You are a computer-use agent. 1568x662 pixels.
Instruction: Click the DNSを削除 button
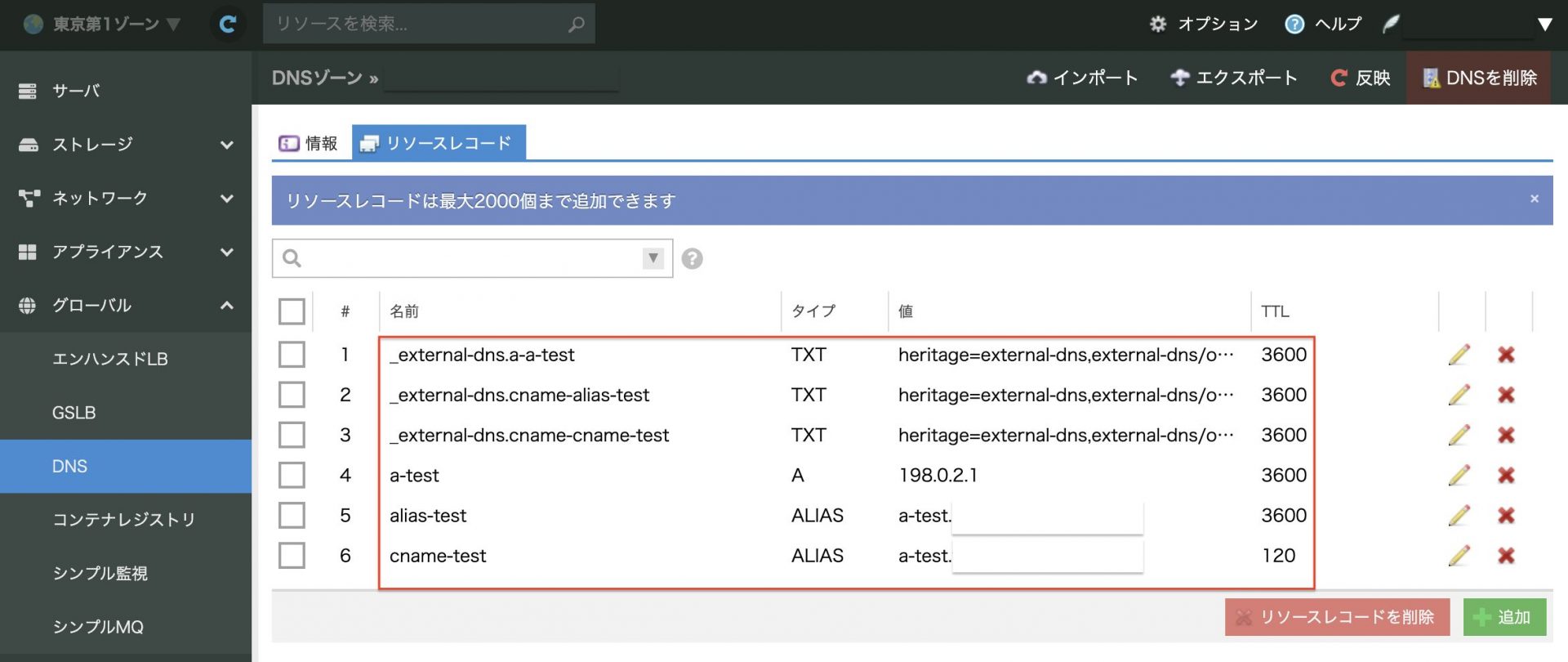coord(1479,78)
